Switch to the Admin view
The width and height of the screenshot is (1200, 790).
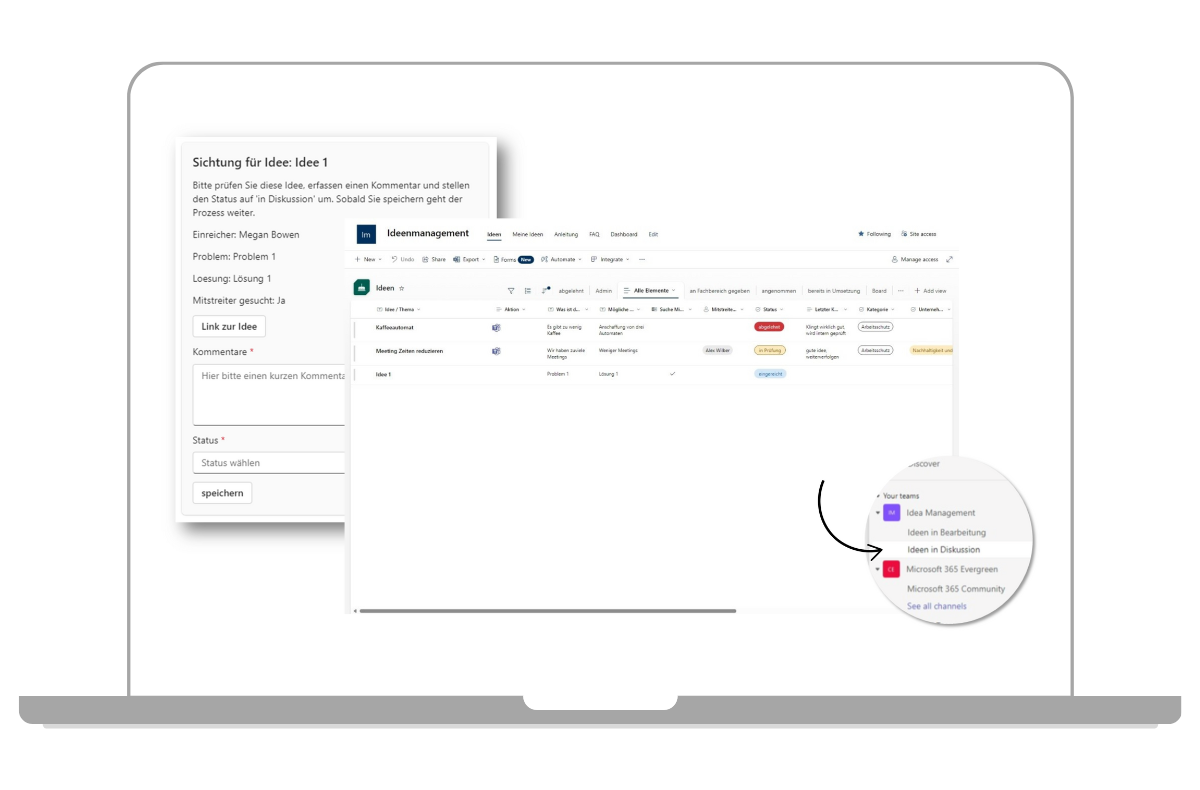coord(603,291)
